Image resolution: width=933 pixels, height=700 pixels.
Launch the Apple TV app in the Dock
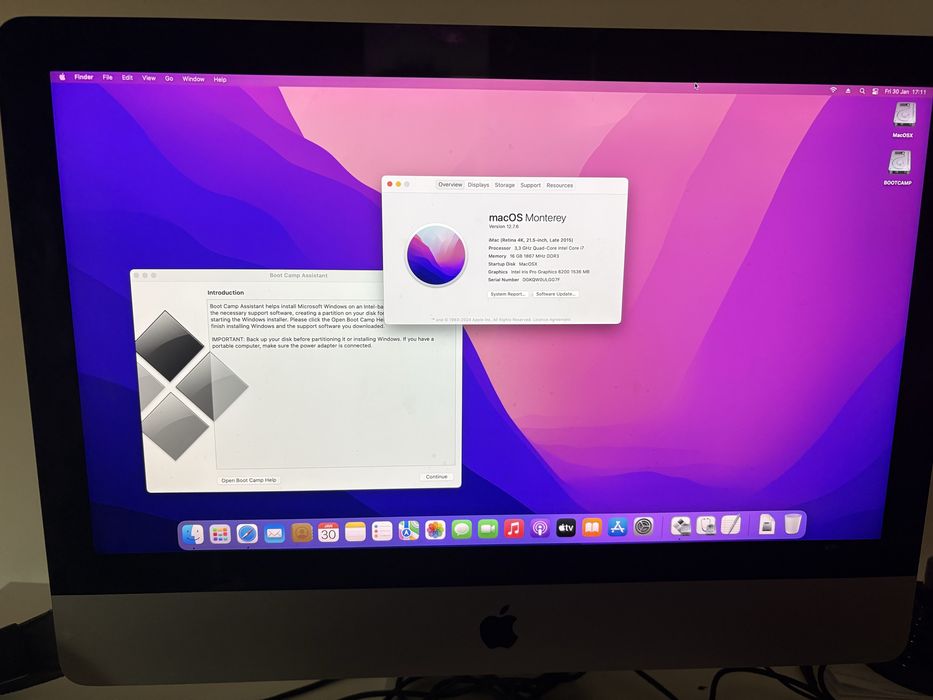566,527
